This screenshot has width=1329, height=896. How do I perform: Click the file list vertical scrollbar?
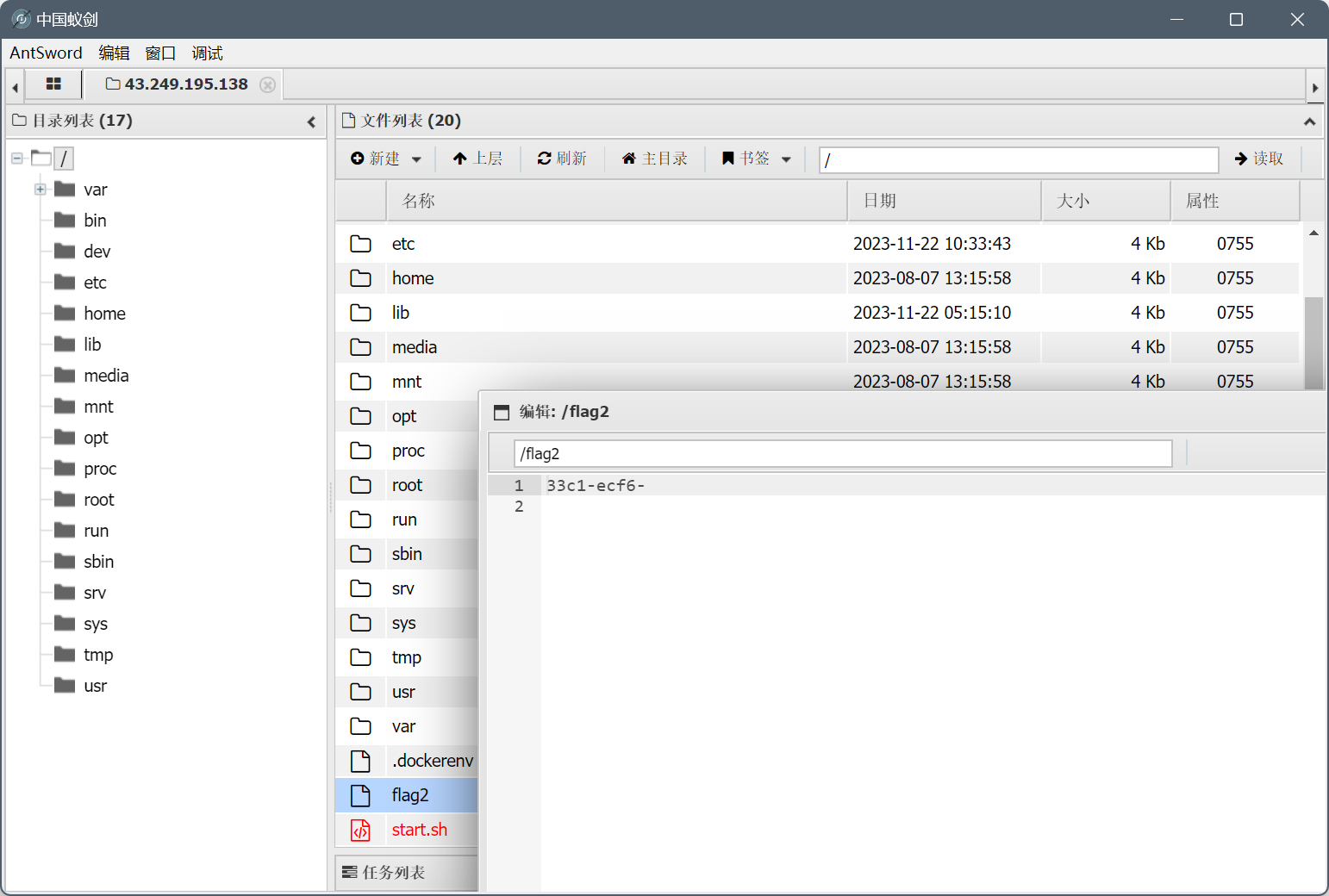point(1313,341)
